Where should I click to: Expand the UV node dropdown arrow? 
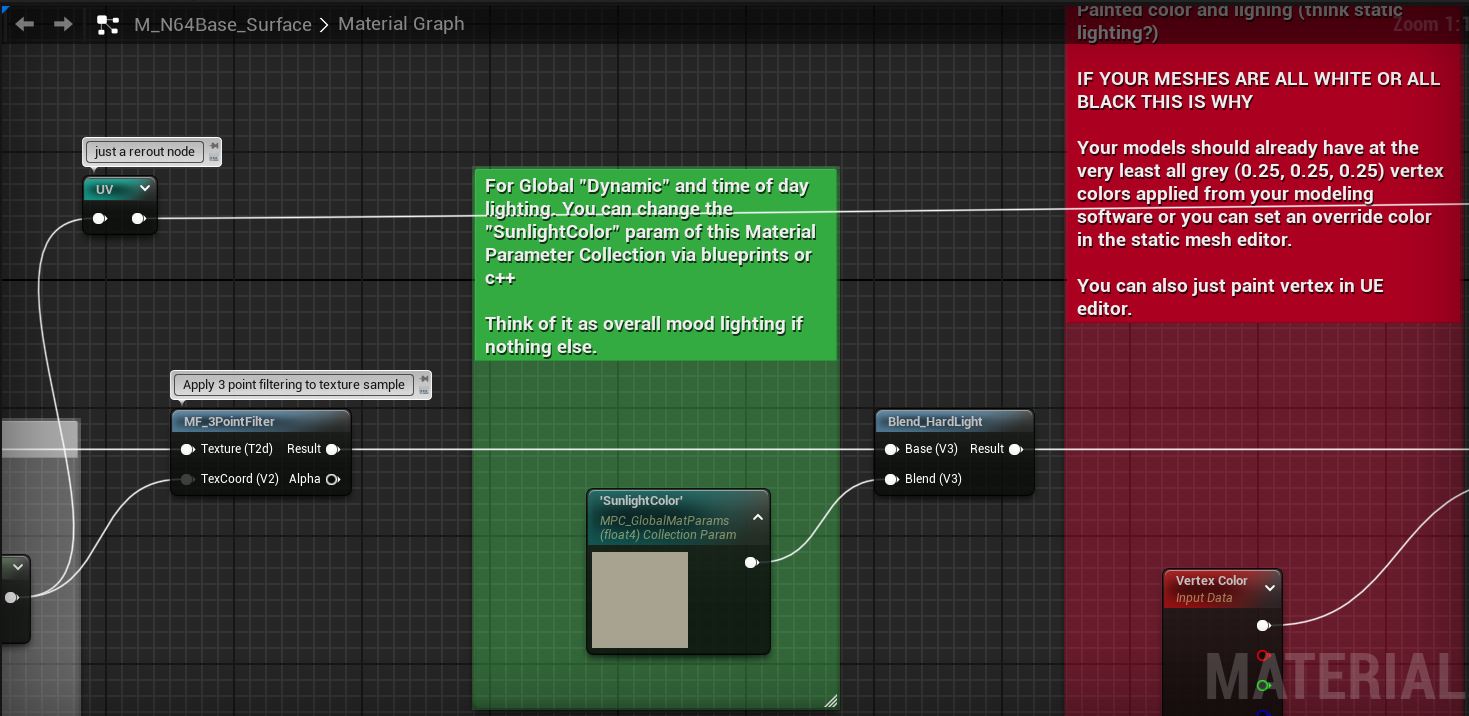[x=145, y=188]
